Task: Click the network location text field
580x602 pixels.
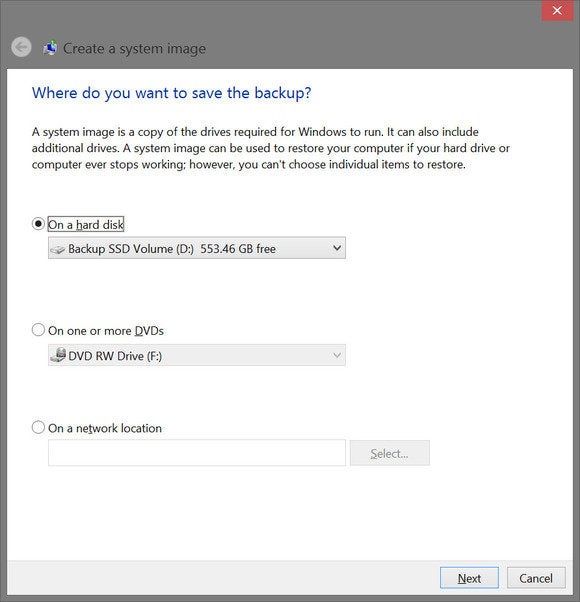Action: tap(197, 453)
